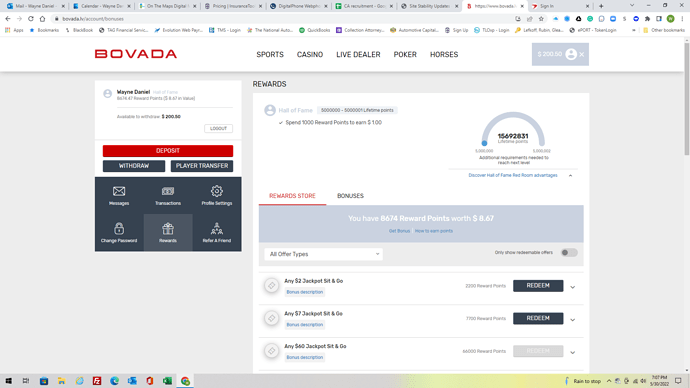This screenshot has height=388, width=690.
Task: Open the new tab plus button
Action: [601, 6]
